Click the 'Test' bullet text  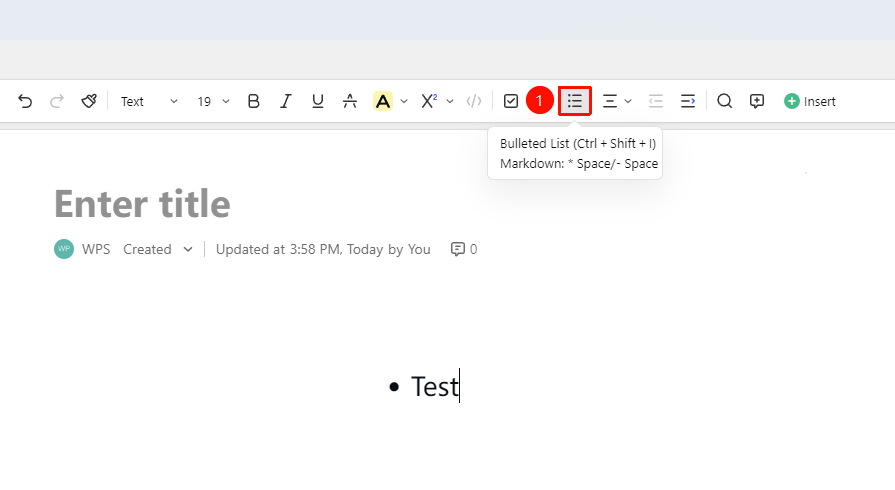435,387
